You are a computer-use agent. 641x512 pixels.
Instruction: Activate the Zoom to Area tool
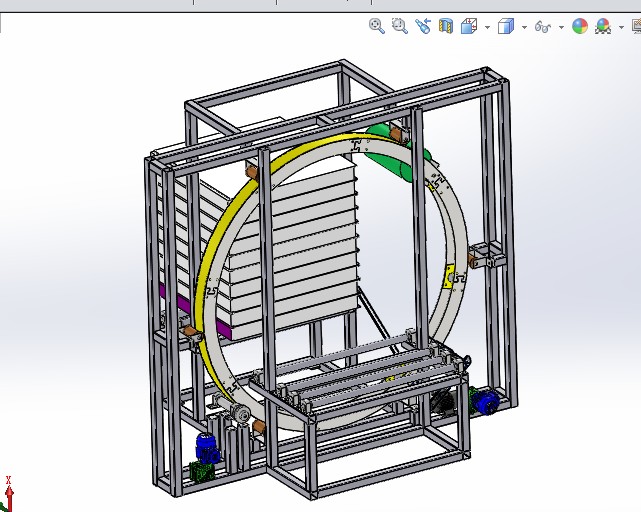coord(399,26)
